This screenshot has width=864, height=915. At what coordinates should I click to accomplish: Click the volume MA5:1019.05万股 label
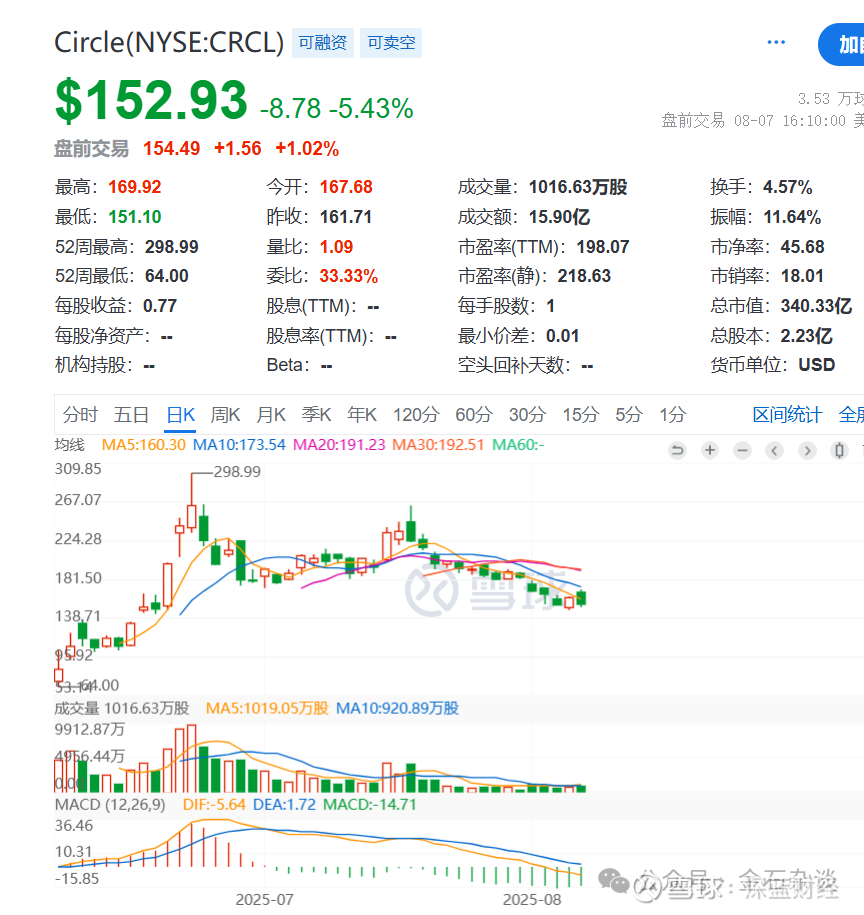(267, 708)
